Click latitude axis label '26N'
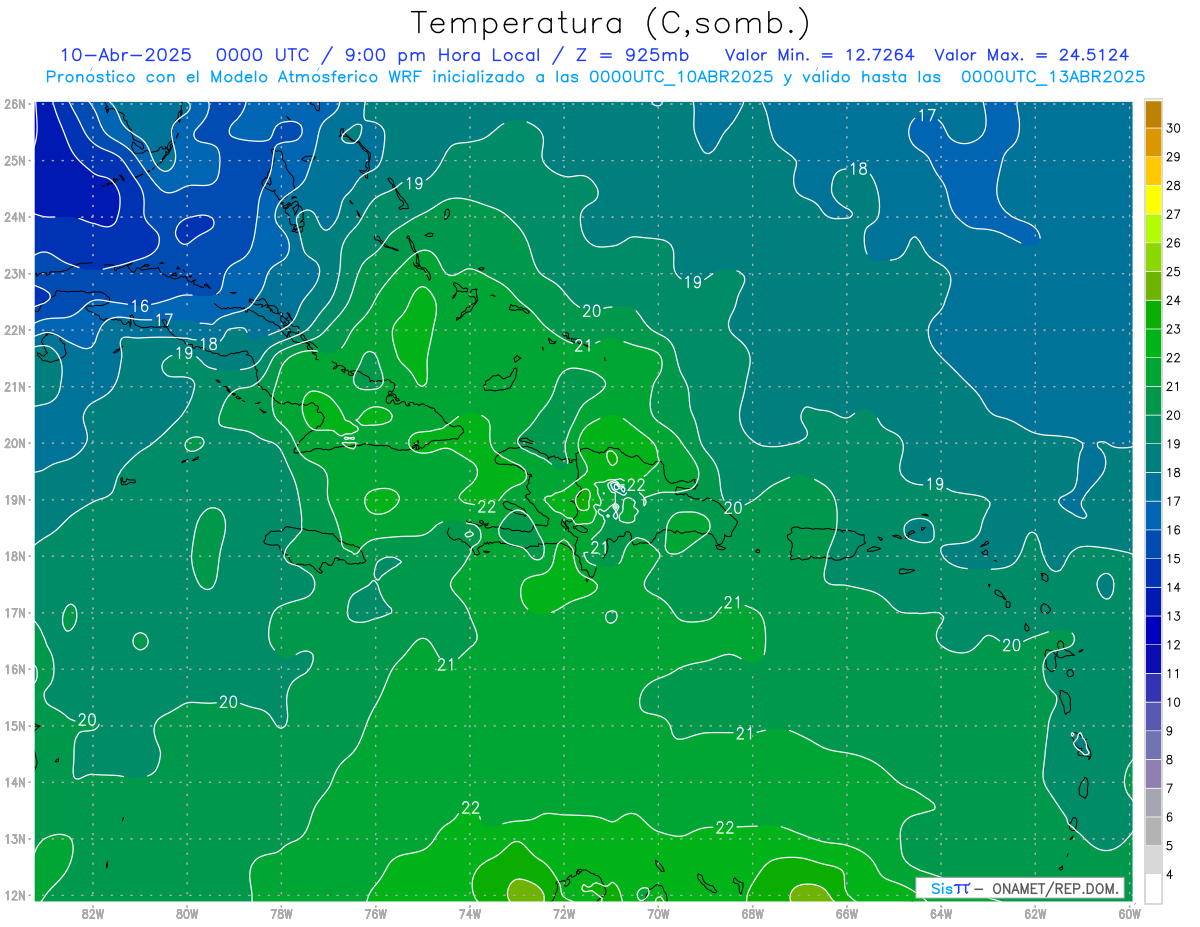The width and height of the screenshot is (1200, 927). coord(15,104)
